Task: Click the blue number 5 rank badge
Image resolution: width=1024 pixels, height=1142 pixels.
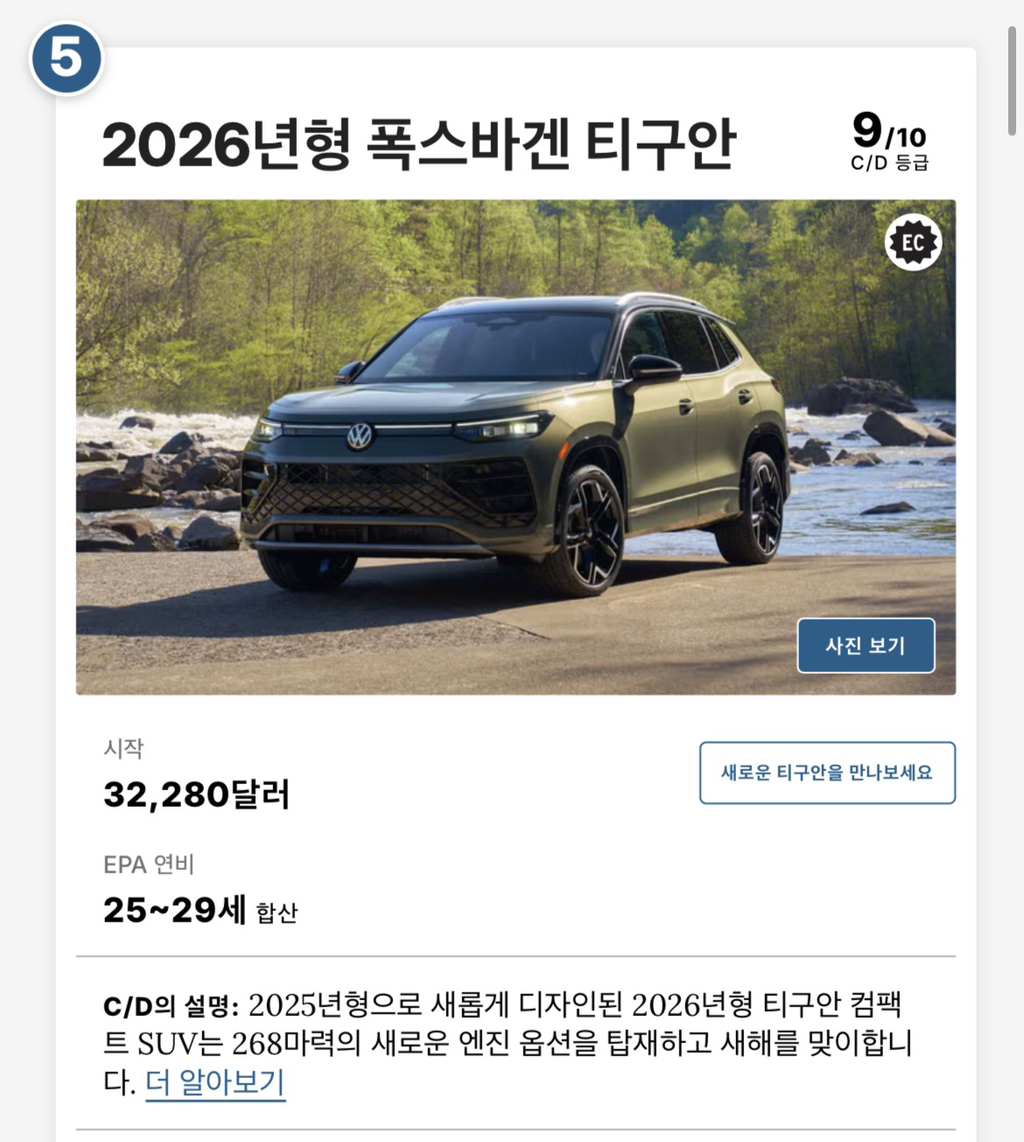Action: [x=66, y=58]
